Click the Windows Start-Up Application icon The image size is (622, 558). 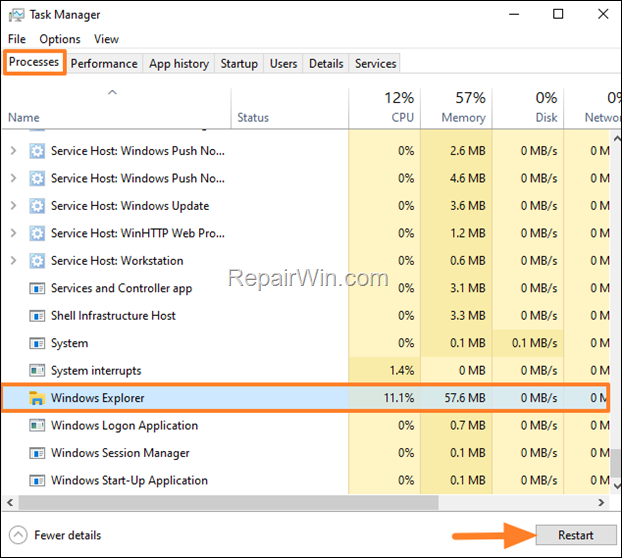pos(37,480)
